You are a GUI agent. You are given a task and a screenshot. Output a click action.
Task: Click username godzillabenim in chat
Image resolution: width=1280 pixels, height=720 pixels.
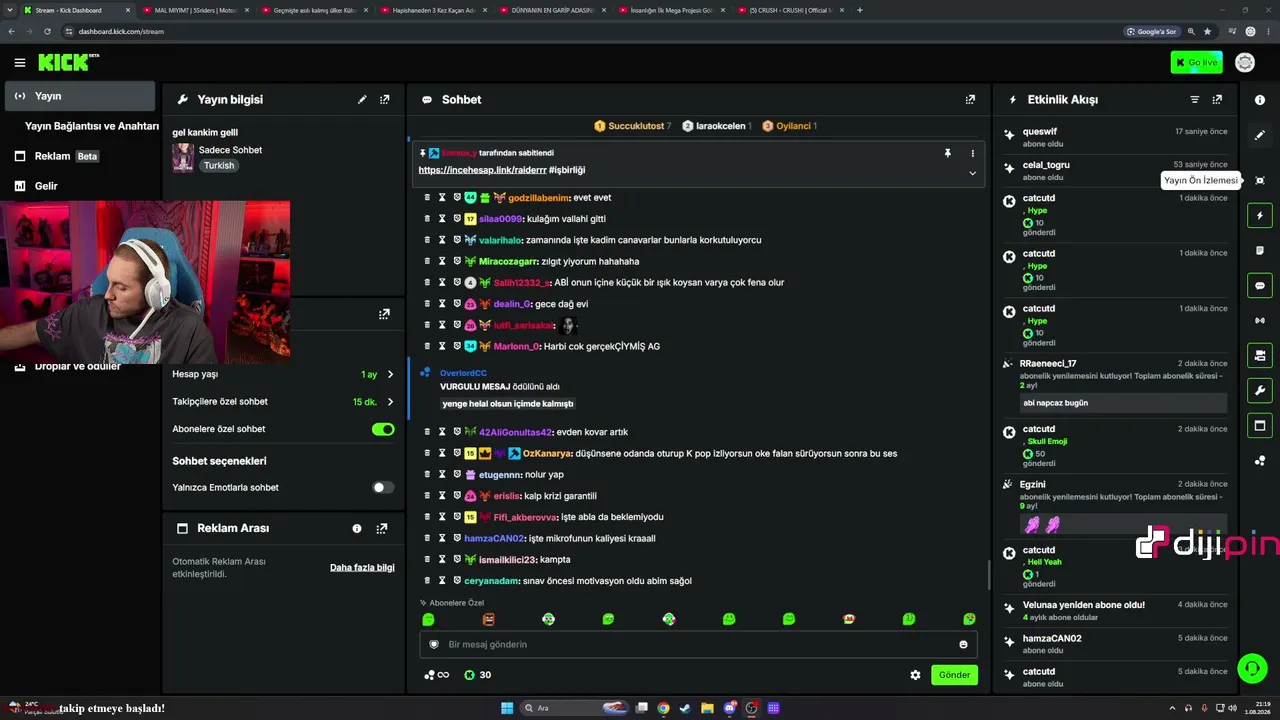tap(538, 198)
